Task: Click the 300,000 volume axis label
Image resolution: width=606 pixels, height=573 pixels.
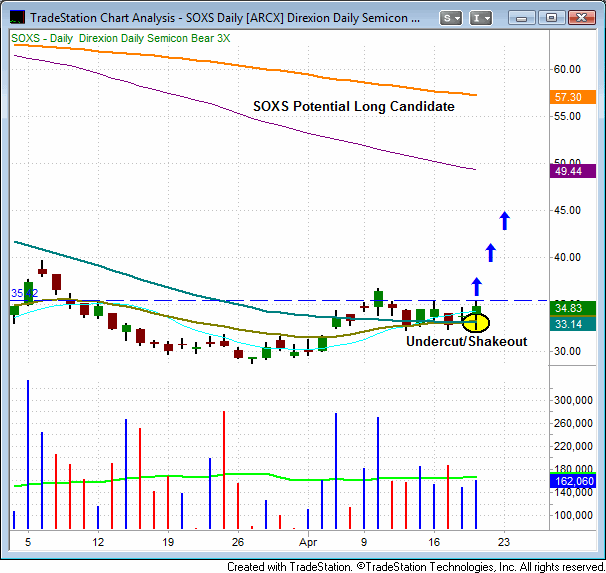Action: point(573,400)
